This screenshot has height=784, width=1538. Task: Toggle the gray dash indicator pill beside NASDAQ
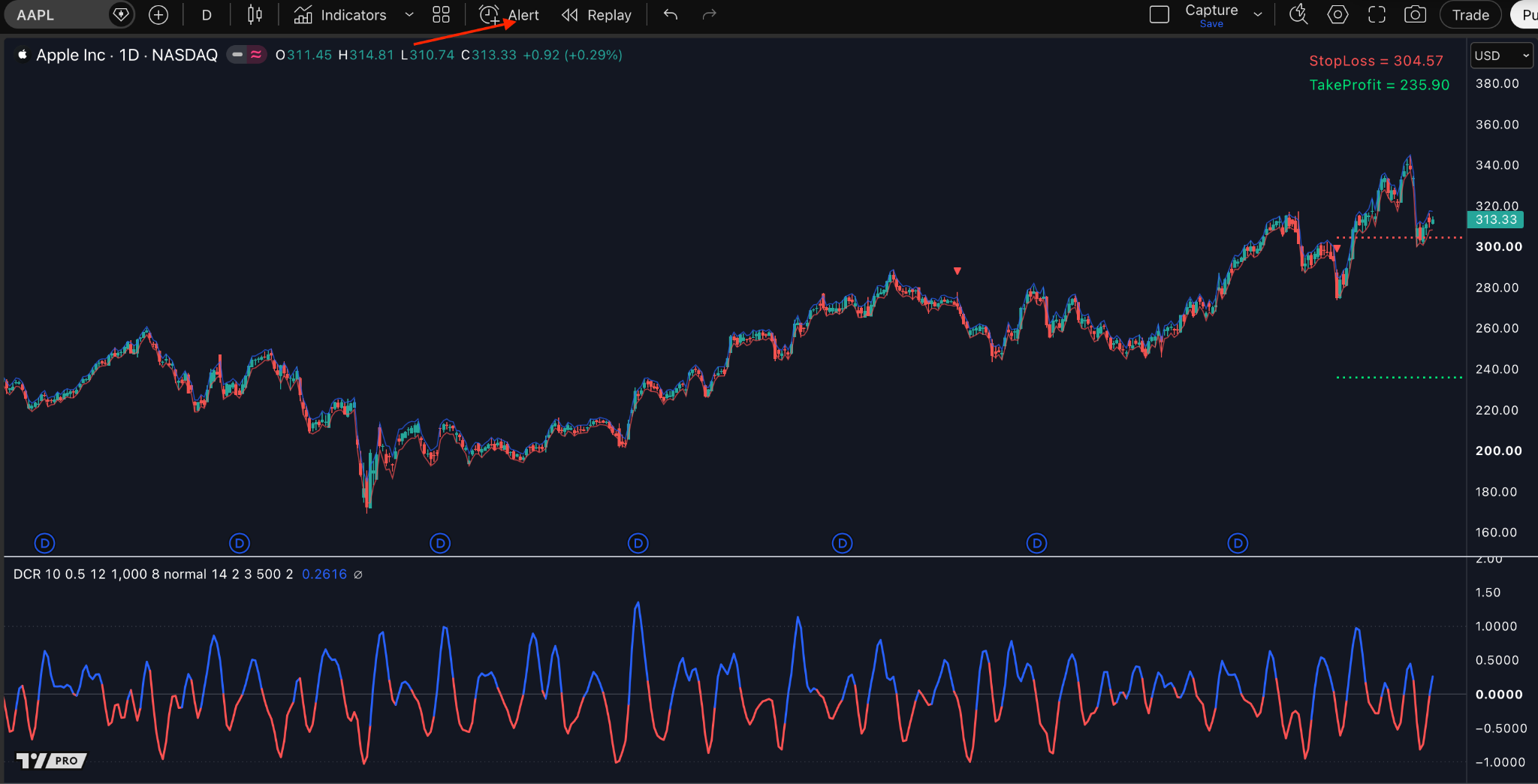[237, 55]
